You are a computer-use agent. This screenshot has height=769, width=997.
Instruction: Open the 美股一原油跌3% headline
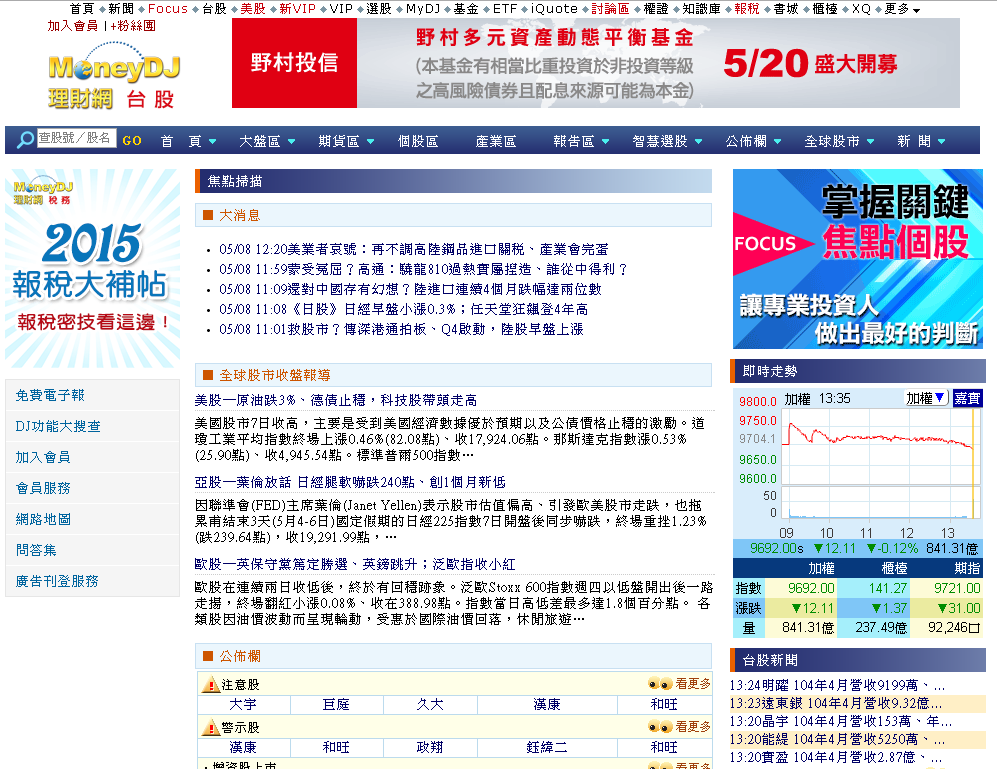tap(335, 400)
